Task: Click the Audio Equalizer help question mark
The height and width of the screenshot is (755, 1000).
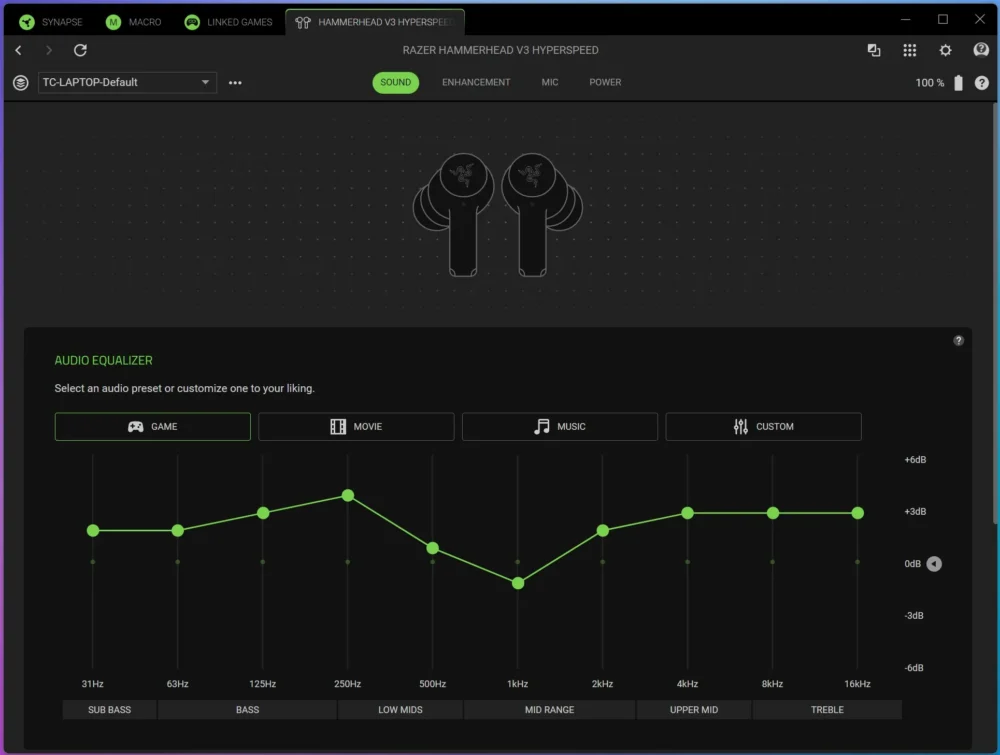Action: pyautogui.click(x=959, y=341)
